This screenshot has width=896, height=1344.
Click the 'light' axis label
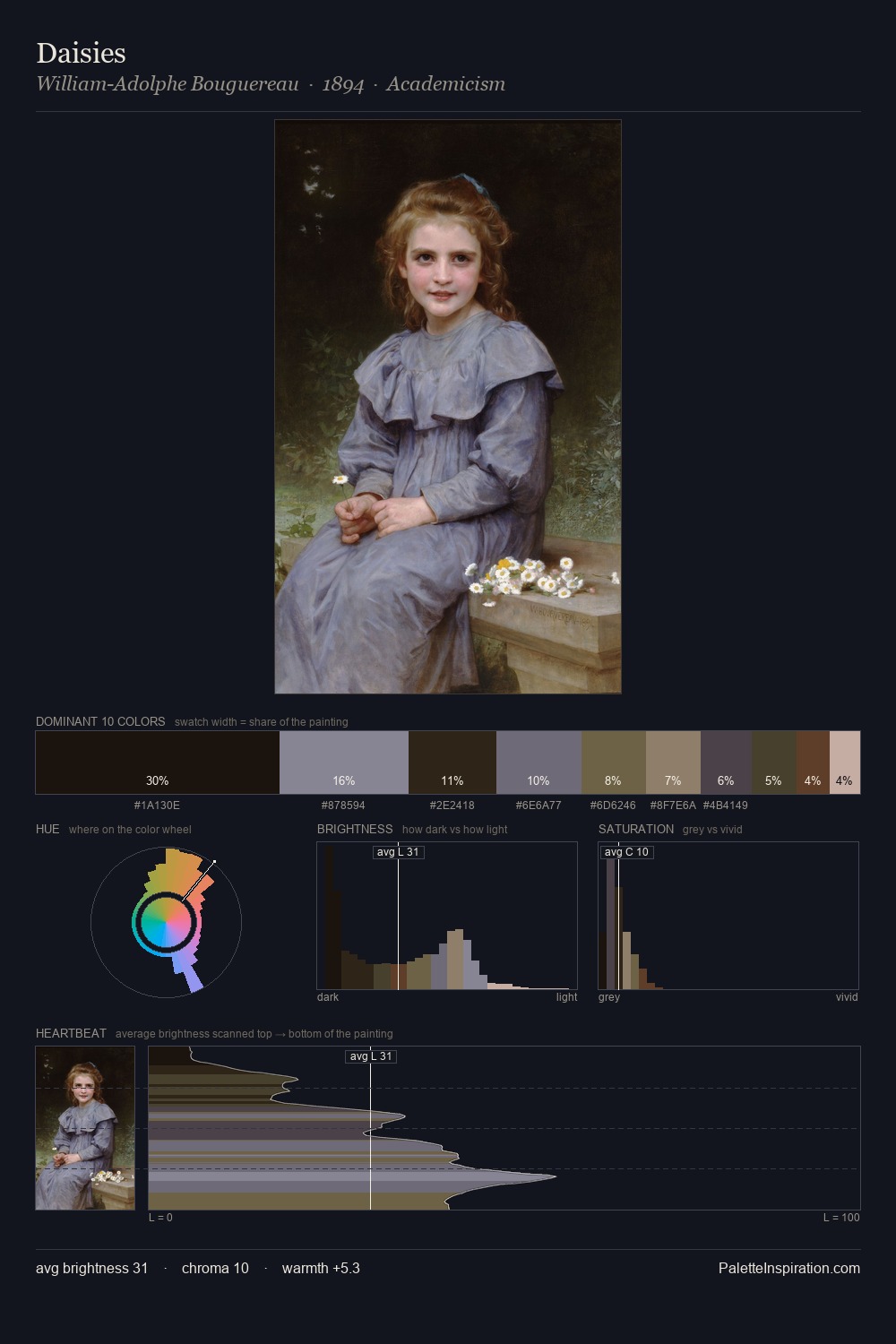point(566,997)
